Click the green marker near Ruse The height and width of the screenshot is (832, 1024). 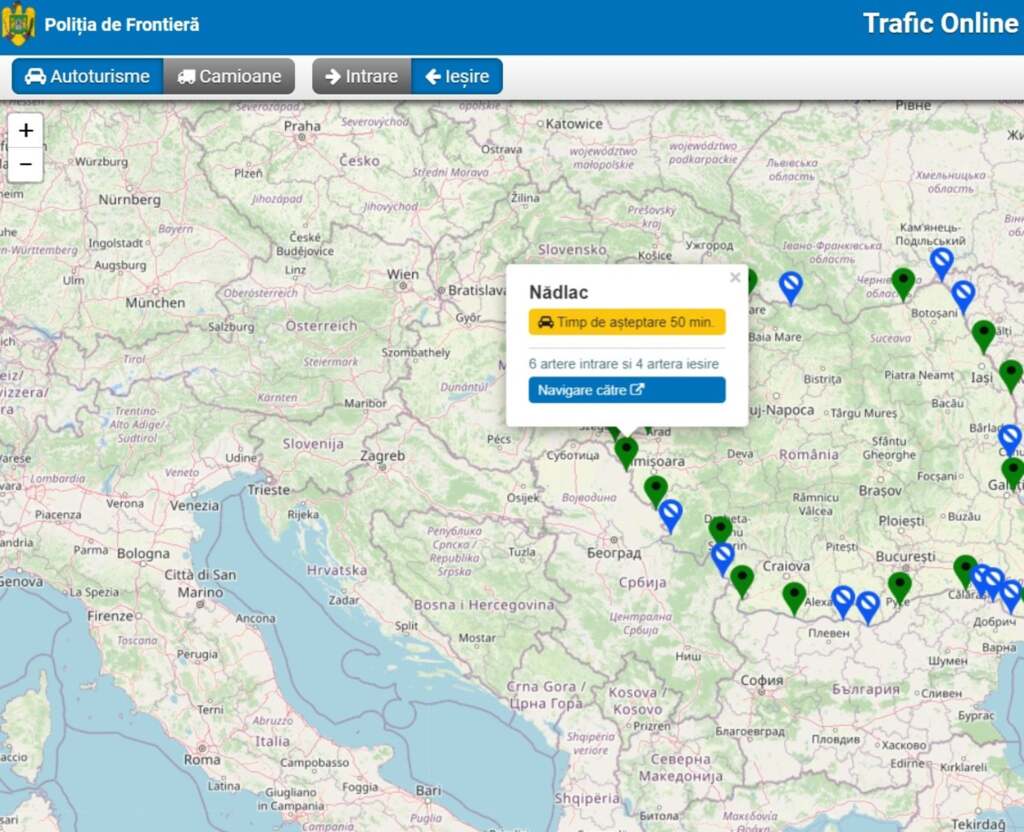(x=900, y=586)
